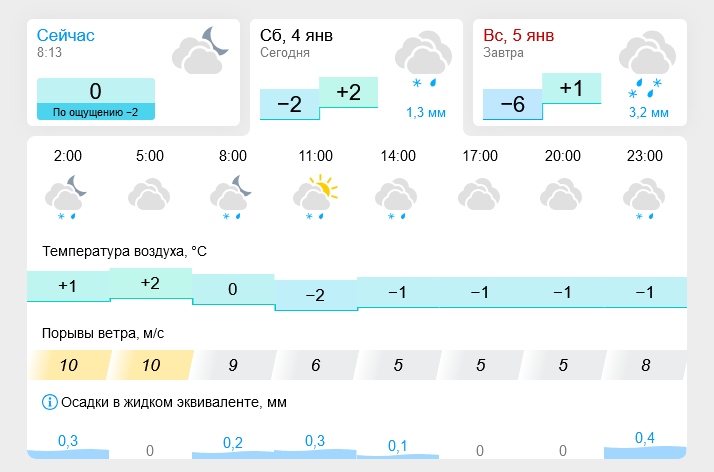Click the 17:00 overcast cloud icon
Image resolution: width=714 pixels, height=472 pixels.
point(479,194)
